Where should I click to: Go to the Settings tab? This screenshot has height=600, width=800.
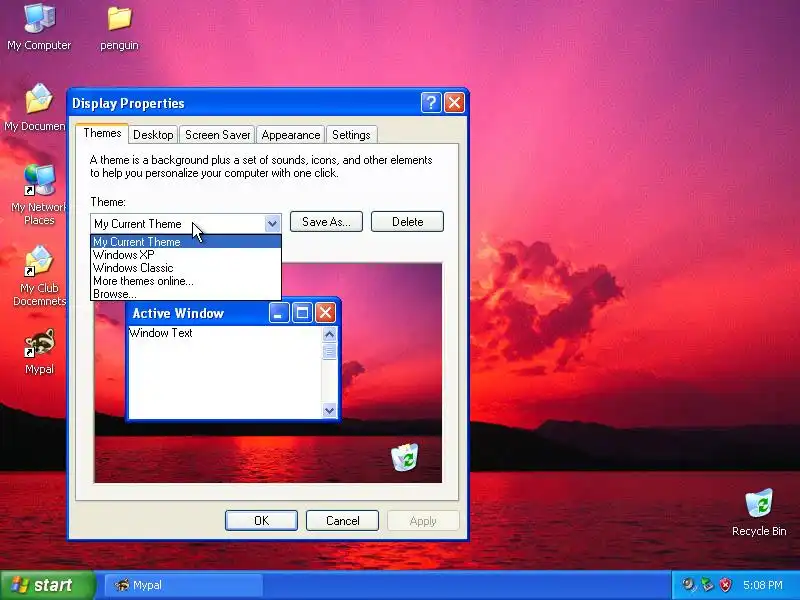pos(351,135)
